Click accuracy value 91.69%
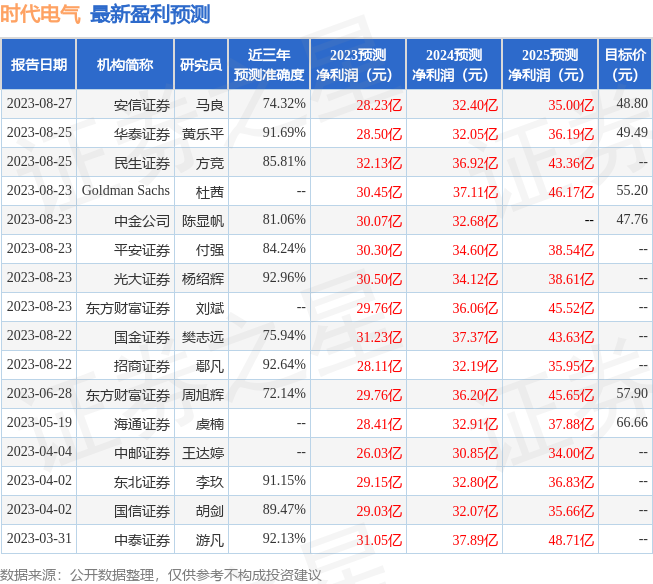 tap(284, 132)
